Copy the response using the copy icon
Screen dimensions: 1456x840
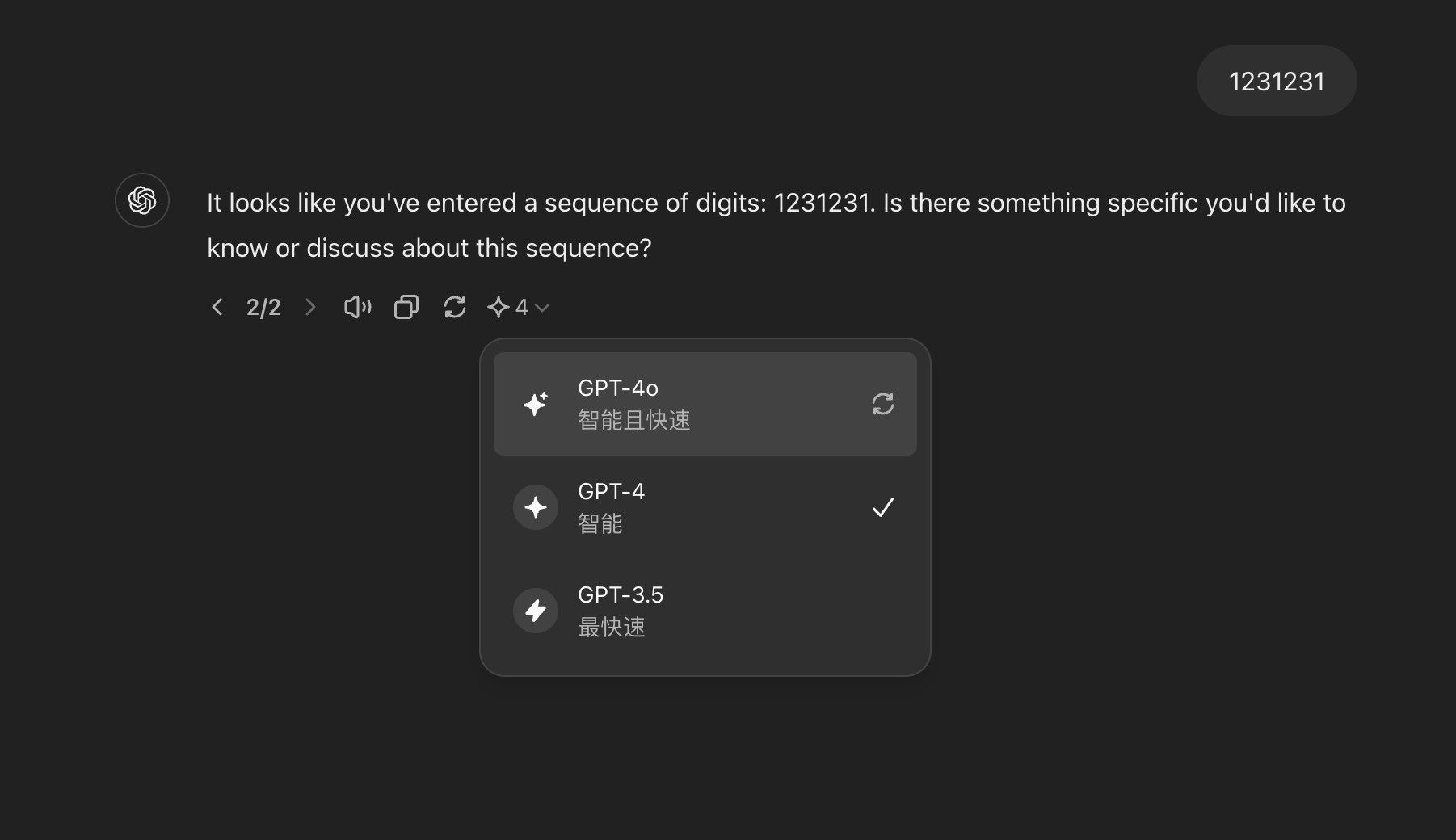point(406,307)
